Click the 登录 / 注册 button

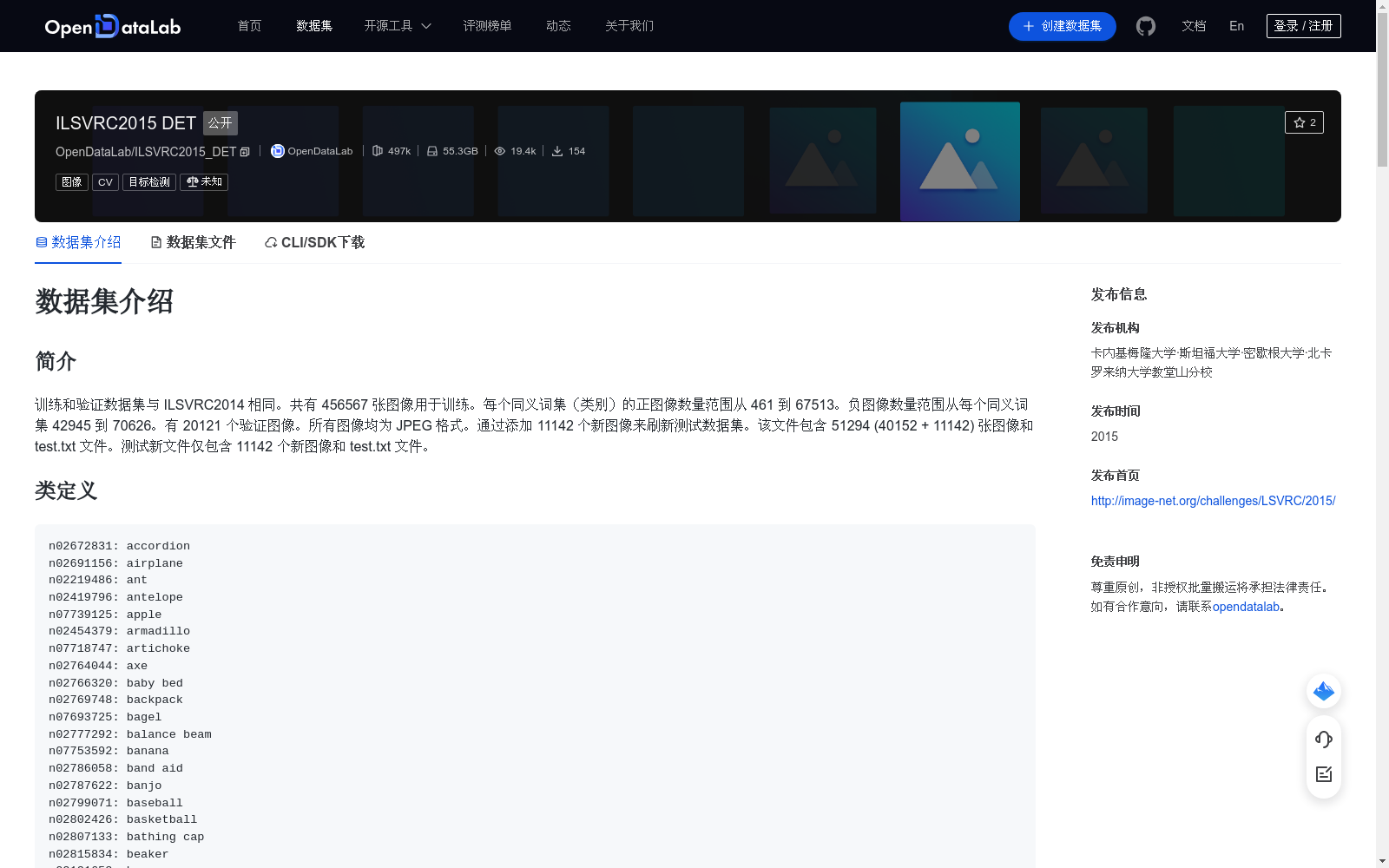point(1303,26)
